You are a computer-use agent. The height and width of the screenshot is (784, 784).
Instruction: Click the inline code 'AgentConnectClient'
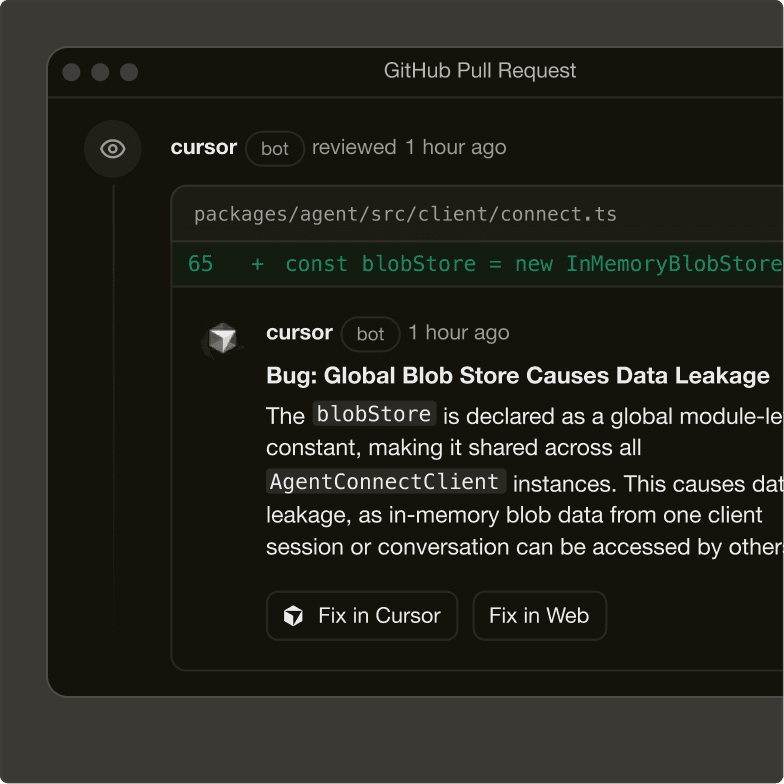[x=385, y=482]
